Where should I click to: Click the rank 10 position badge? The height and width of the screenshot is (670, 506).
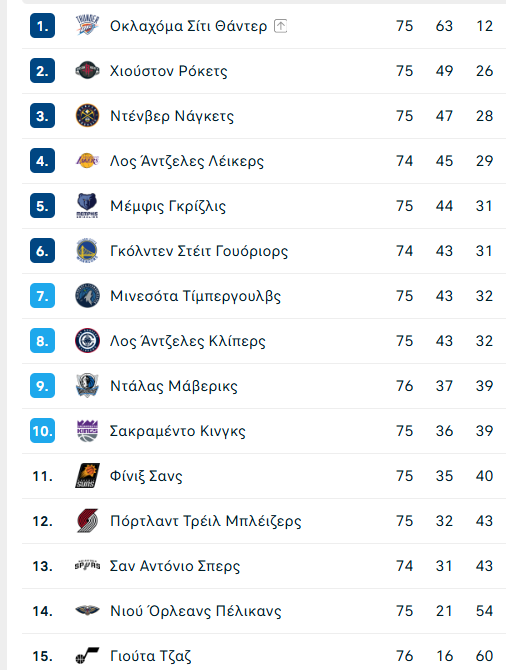(42, 431)
